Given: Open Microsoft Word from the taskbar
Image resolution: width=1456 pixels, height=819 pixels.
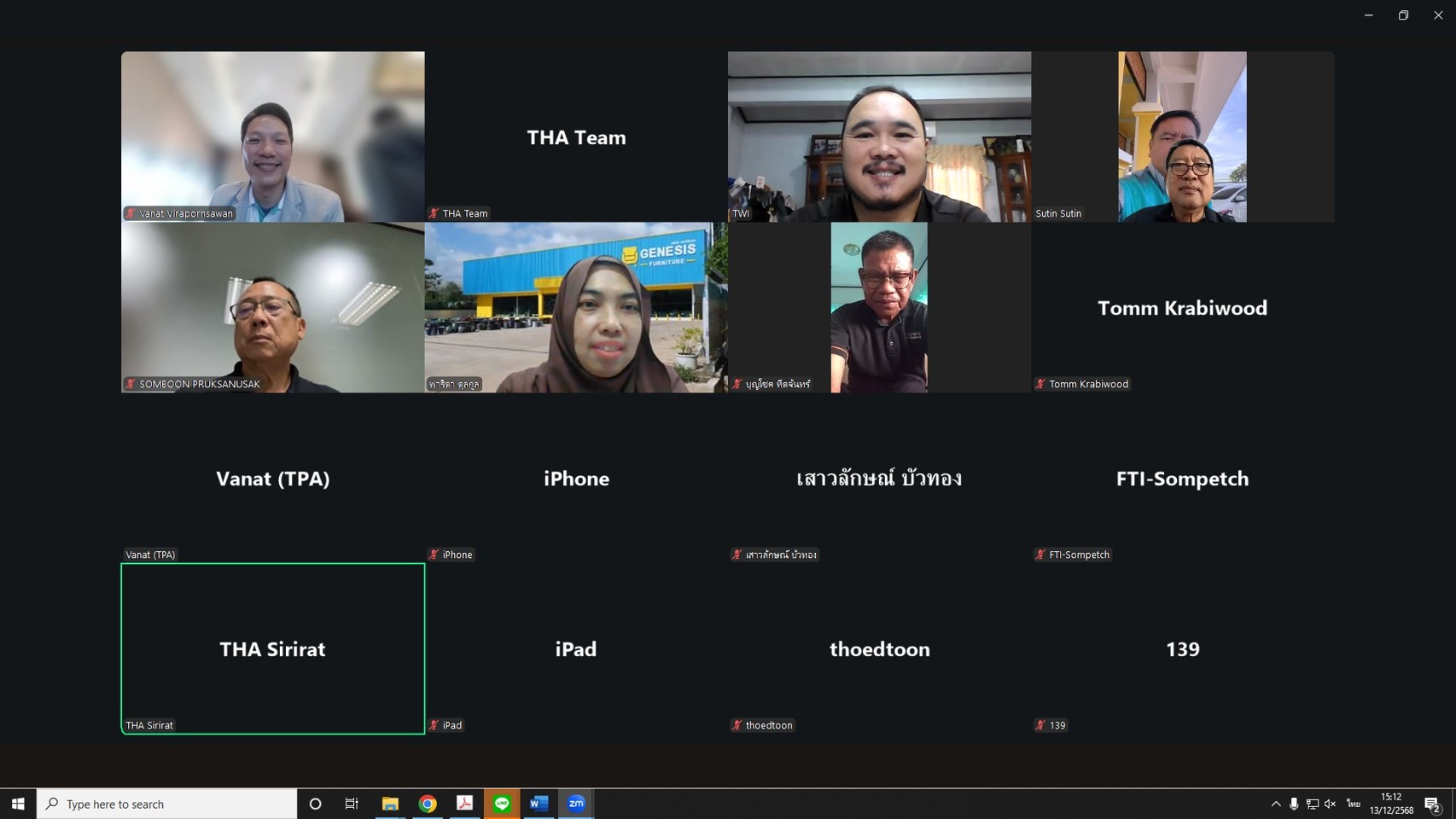Looking at the screenshot, I should pos(539,804).
